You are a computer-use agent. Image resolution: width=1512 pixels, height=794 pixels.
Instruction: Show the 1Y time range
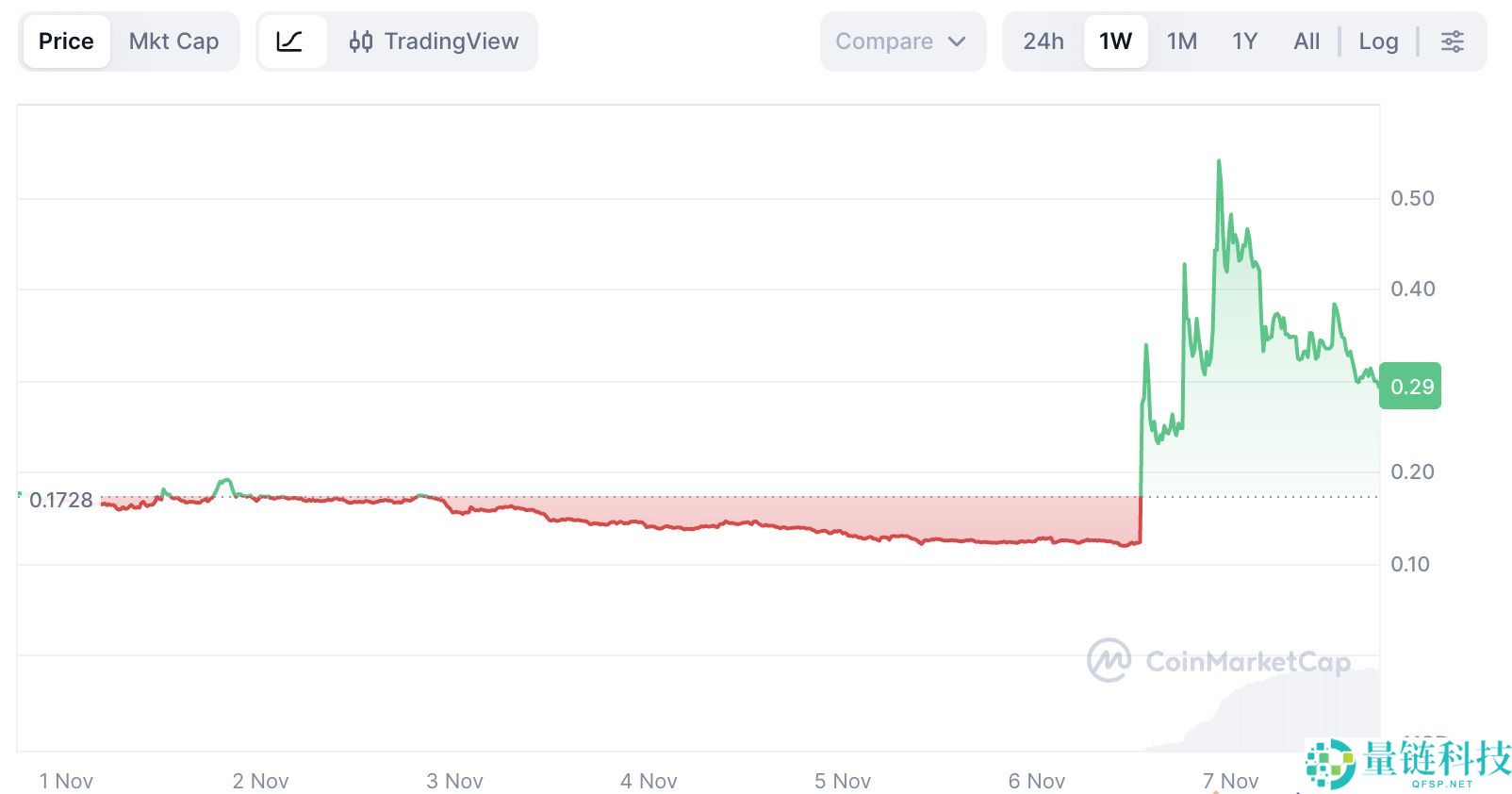point(1244,41)
